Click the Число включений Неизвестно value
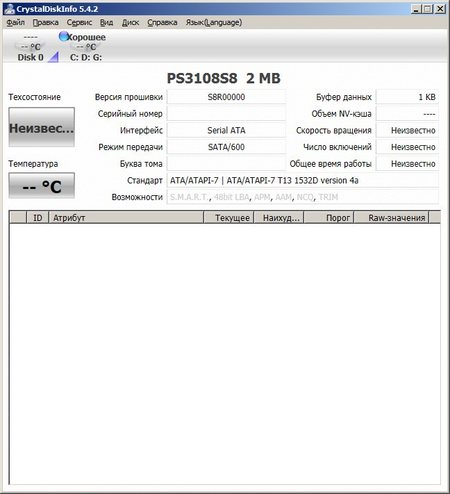 (x=407, y=147)
